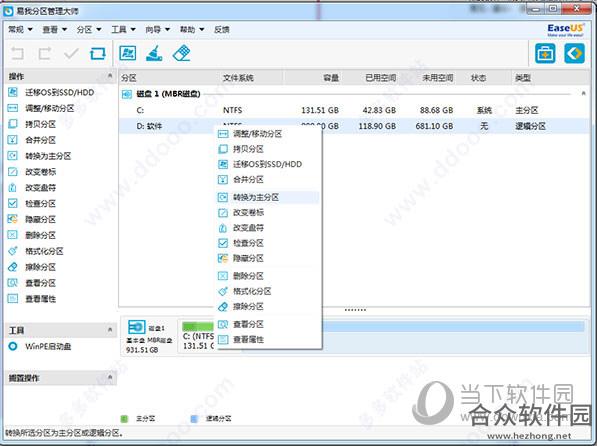
Task: Click the EaseUS logo
Action: pyautogui.click(x=565, y=30)
